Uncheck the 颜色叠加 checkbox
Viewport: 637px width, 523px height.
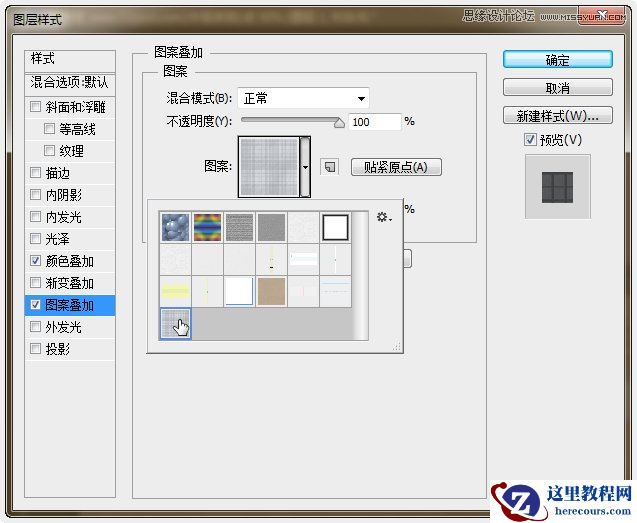coord(36,260)
